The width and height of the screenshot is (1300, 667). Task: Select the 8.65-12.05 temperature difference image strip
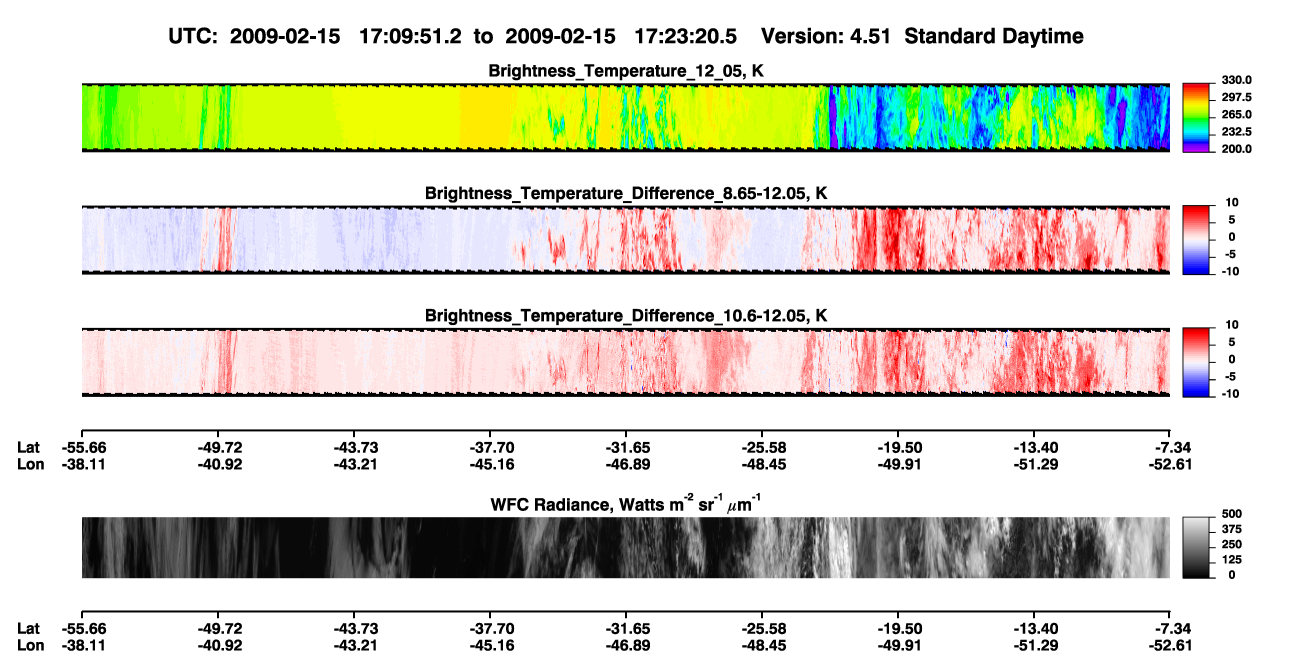tap(625, 239)
